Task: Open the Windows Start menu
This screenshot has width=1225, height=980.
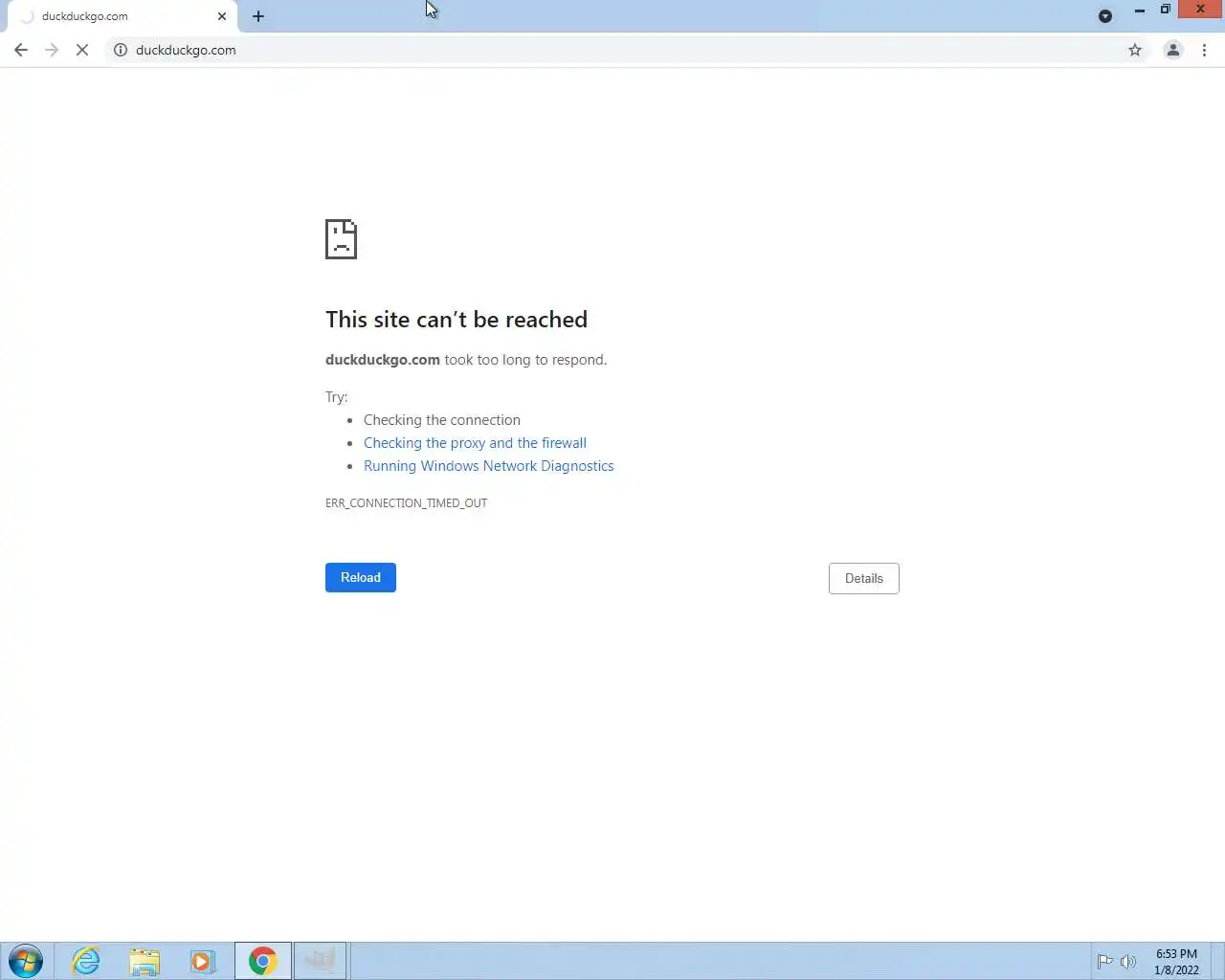Action: click(x=26, y=961)
